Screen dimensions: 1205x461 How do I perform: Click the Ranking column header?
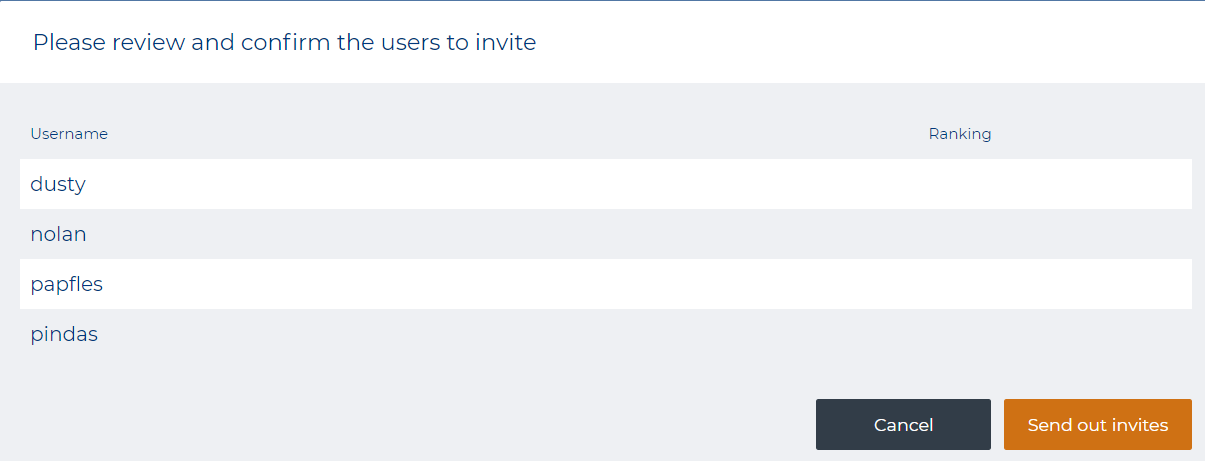(x=959, y=134)
